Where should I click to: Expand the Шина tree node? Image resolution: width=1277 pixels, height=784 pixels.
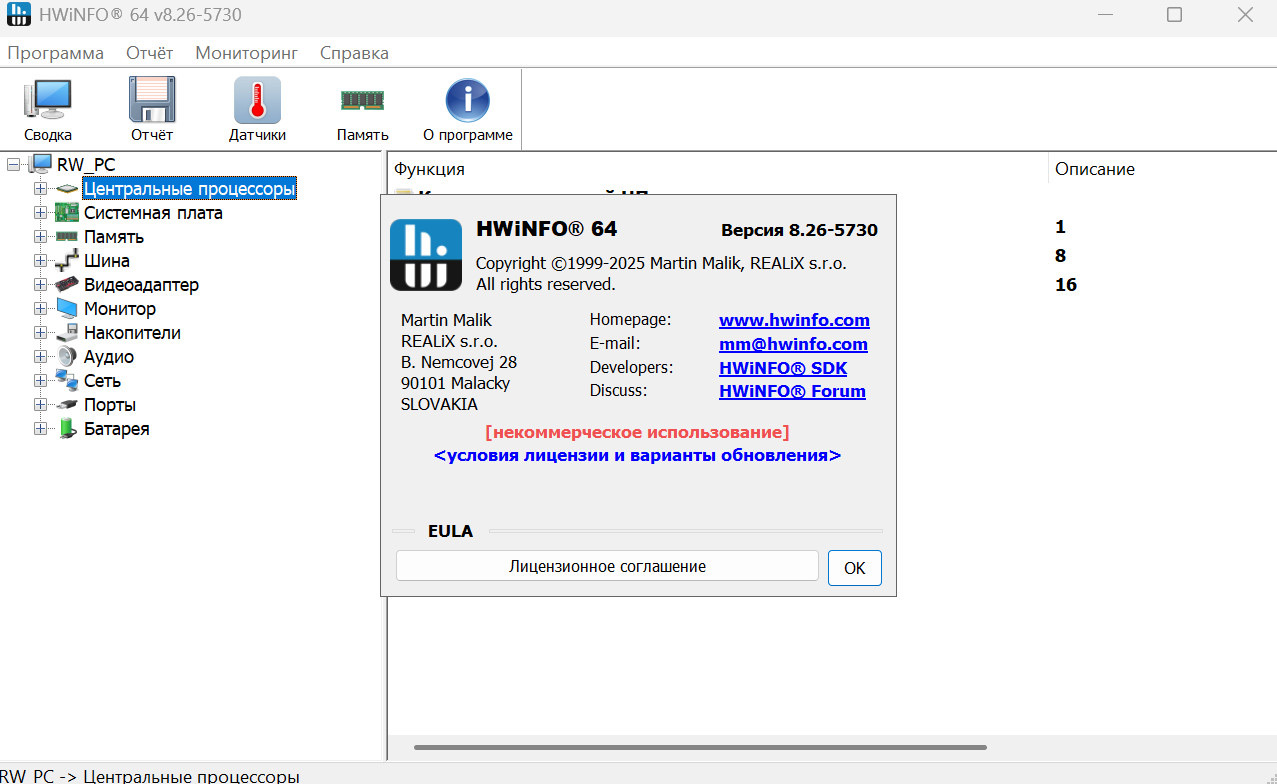(x=40, y=261)
